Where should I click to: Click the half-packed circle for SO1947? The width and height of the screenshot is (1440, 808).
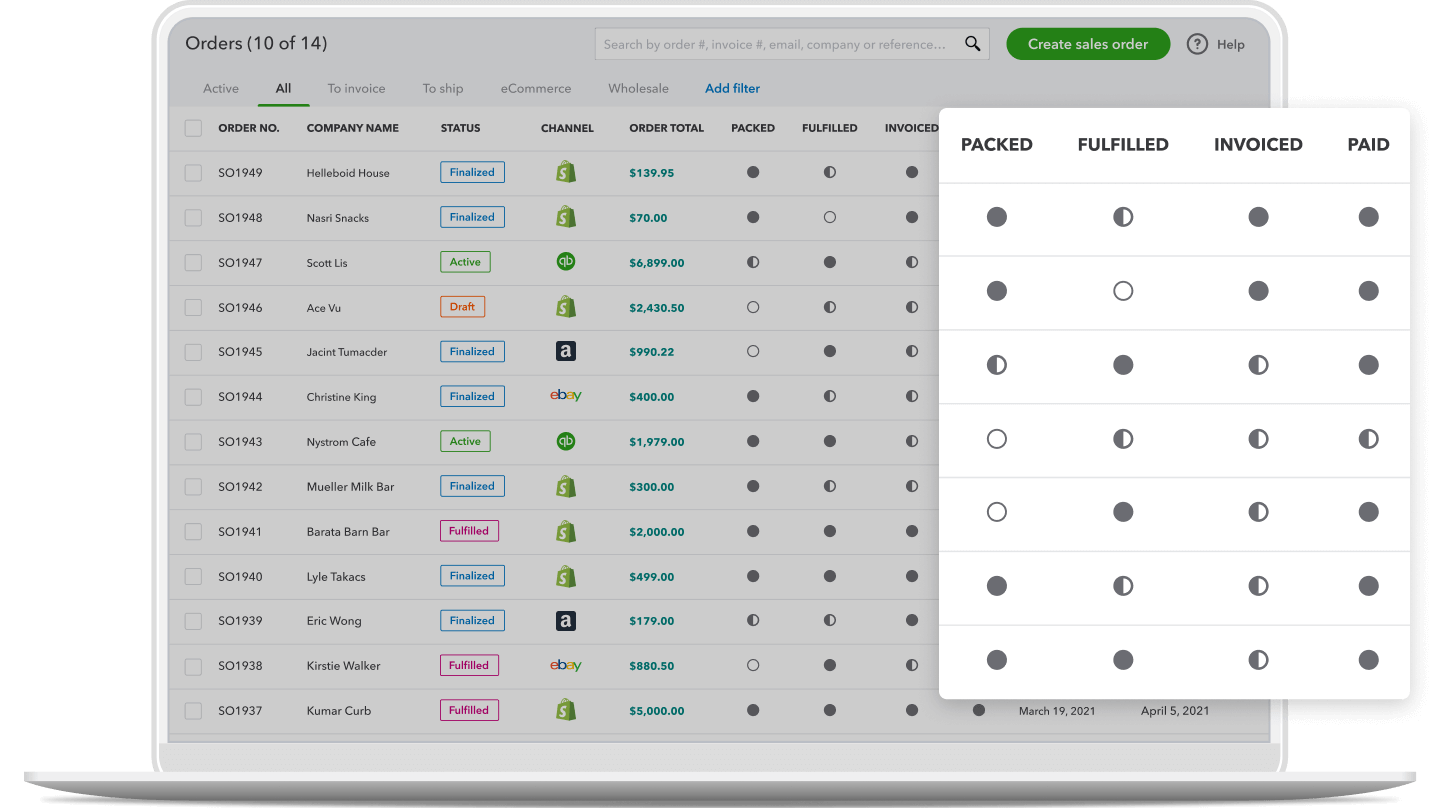coord(753,262)
